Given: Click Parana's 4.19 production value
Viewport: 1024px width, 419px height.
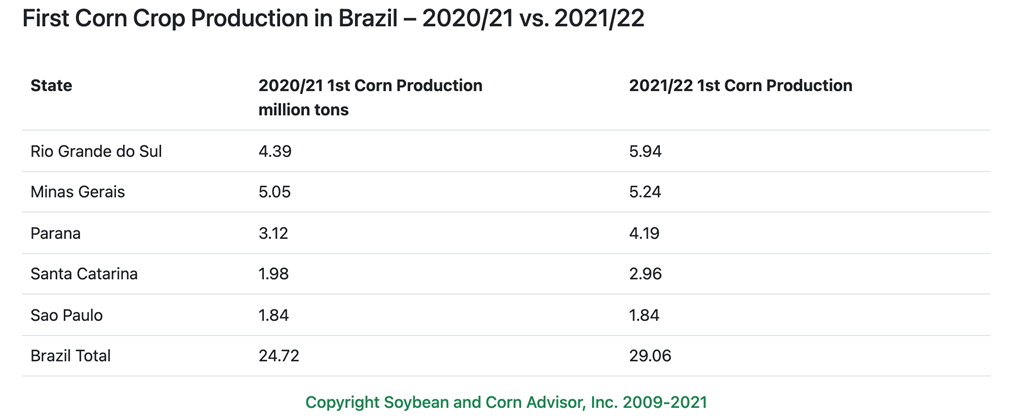Looking at the screenshot, I should pyautogui.click(x=644, y=233).
